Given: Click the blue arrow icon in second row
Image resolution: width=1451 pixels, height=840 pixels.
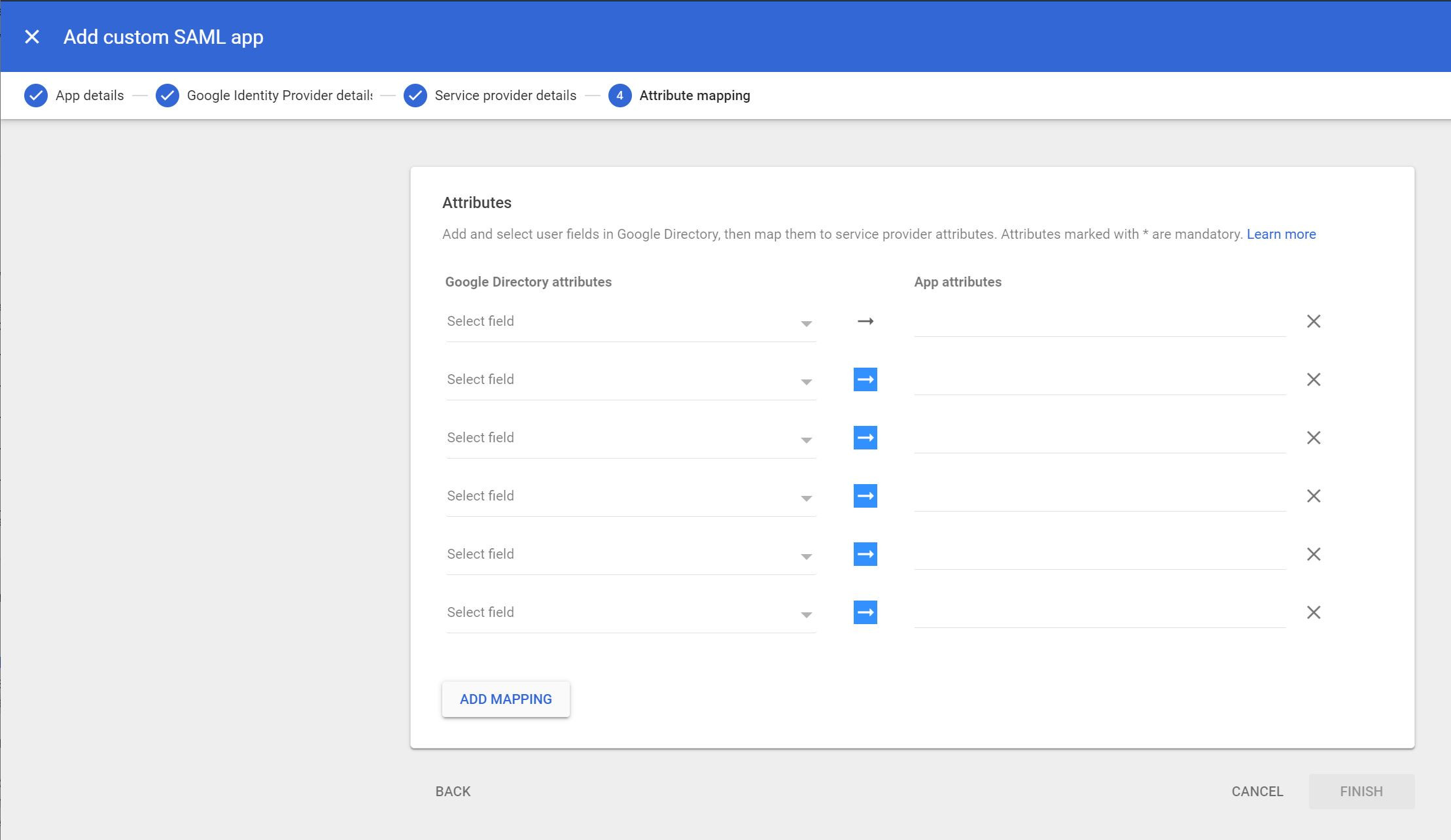Looking at the screenshot, I should pyautogui.click(x=865, y=379).
